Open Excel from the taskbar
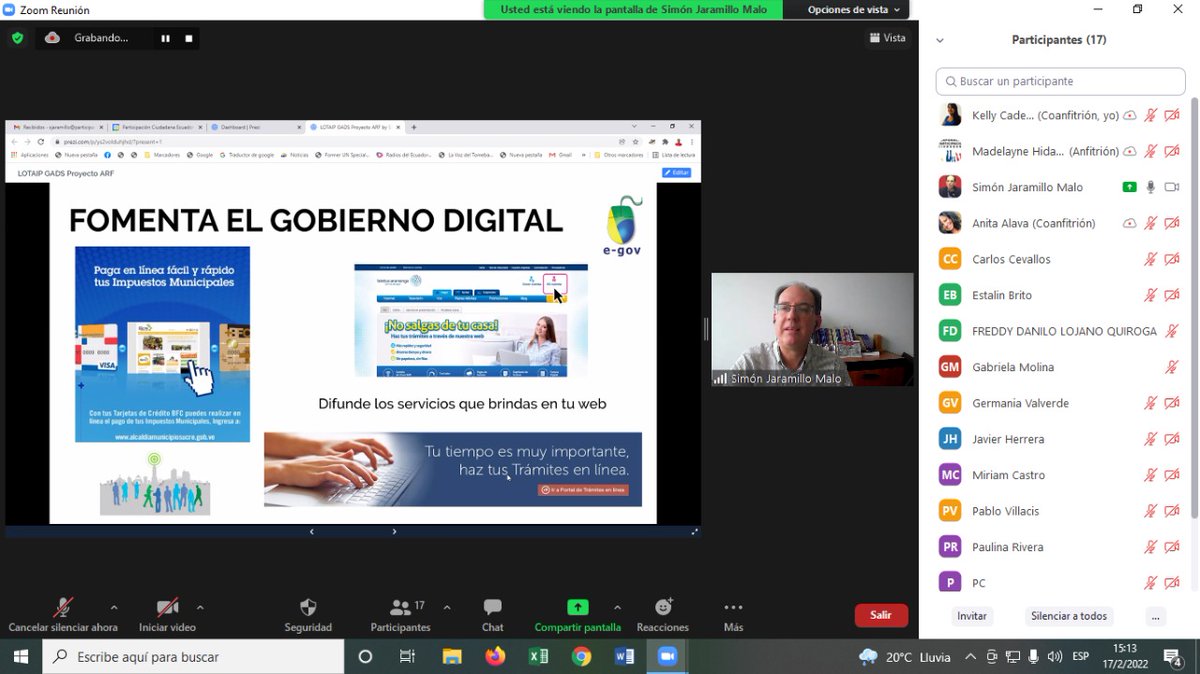 click(538, 657)
